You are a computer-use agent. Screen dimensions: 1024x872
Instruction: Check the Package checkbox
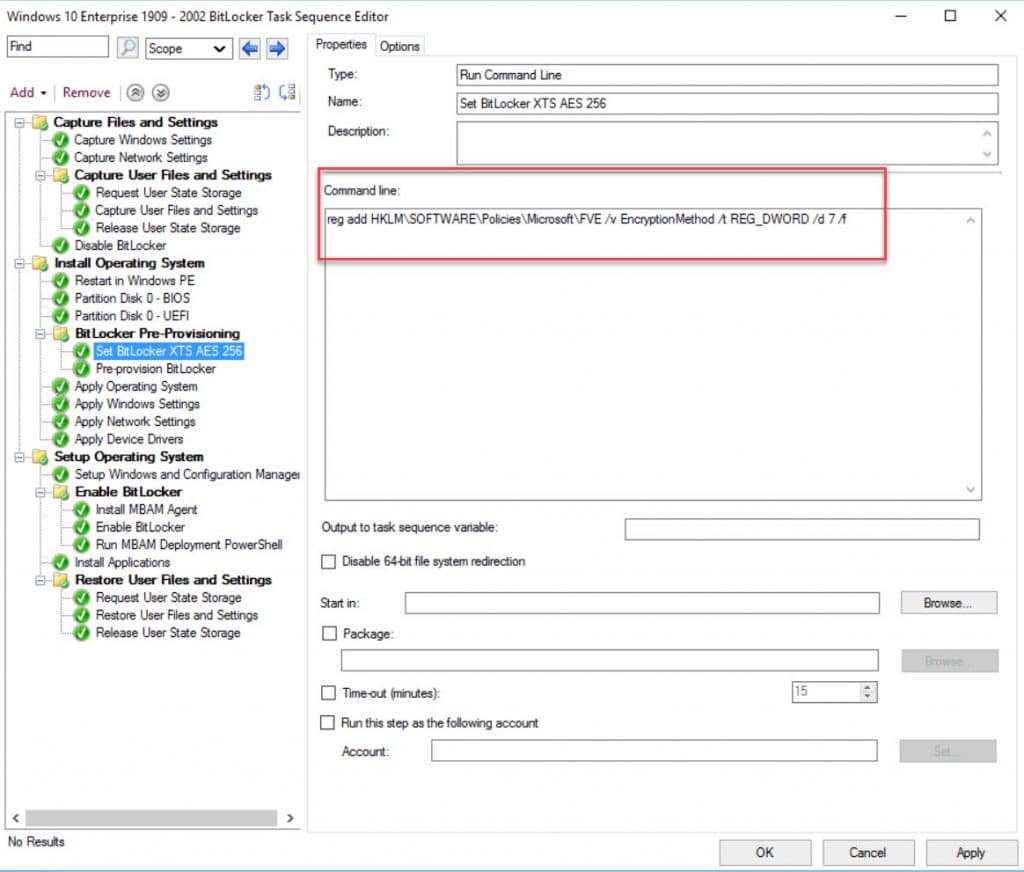pyautogui.click(x=329, y=634)
